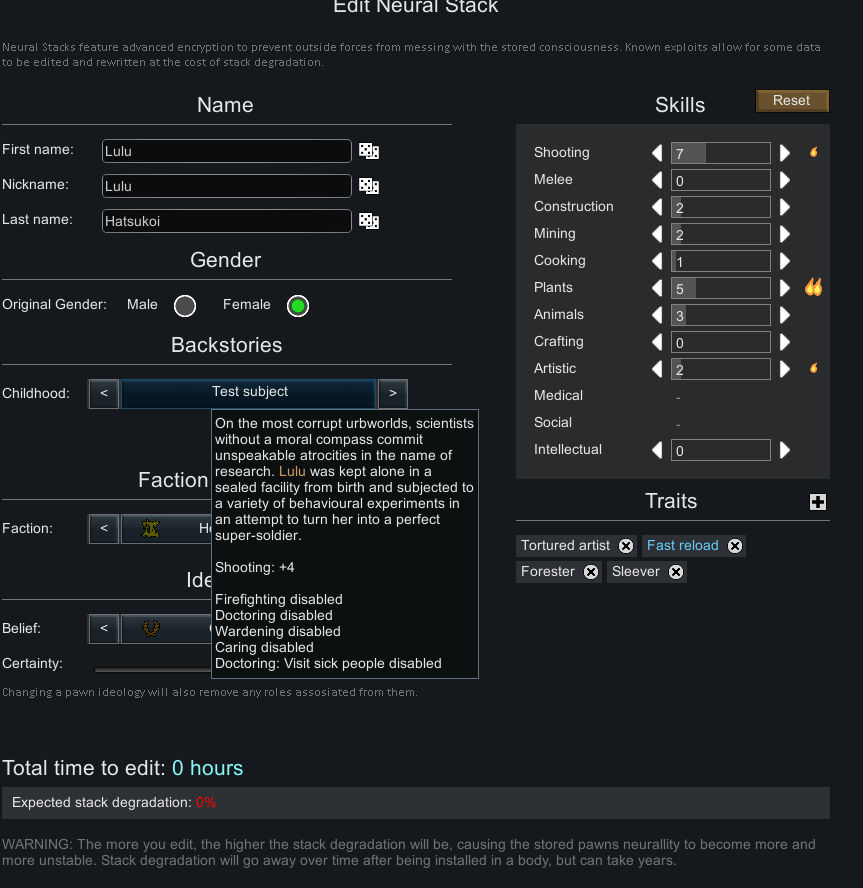
Task: Increase the Cooking skill level
Action: tap(785, 261)
